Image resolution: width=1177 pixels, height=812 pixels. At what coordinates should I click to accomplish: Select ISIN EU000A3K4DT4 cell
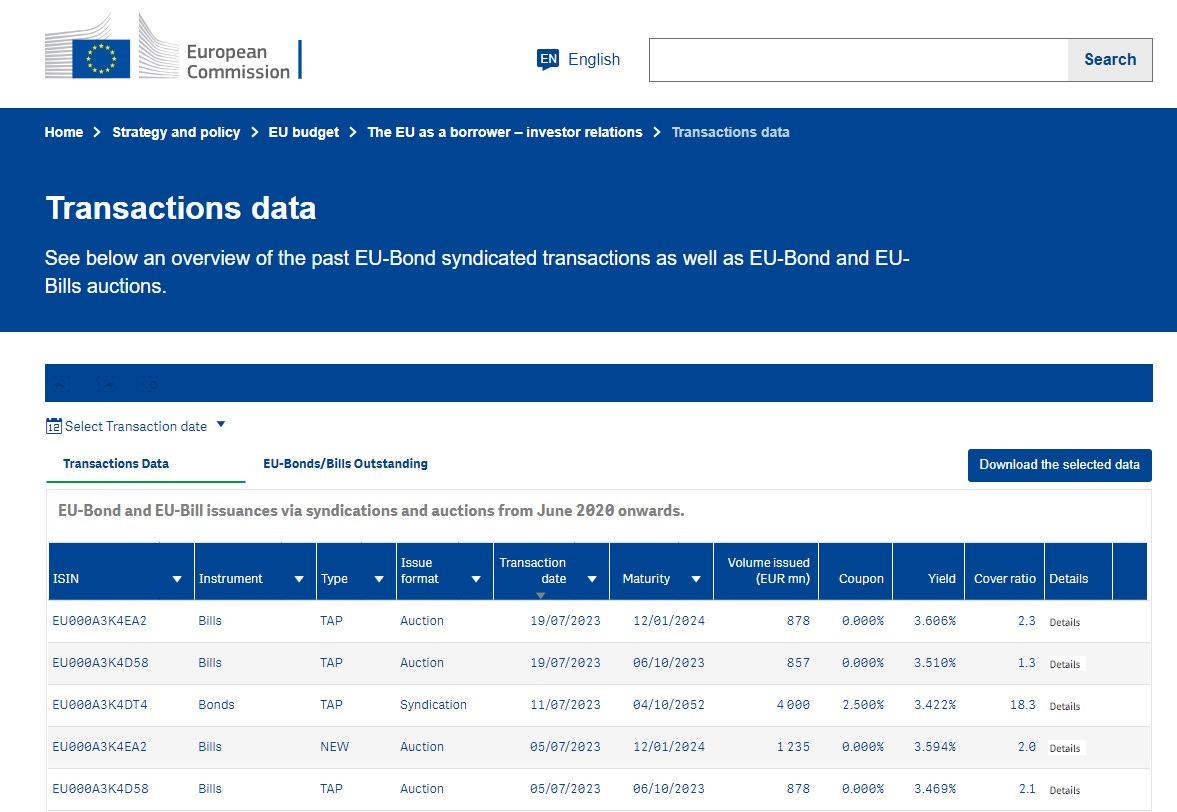click(x=100, y=705)
